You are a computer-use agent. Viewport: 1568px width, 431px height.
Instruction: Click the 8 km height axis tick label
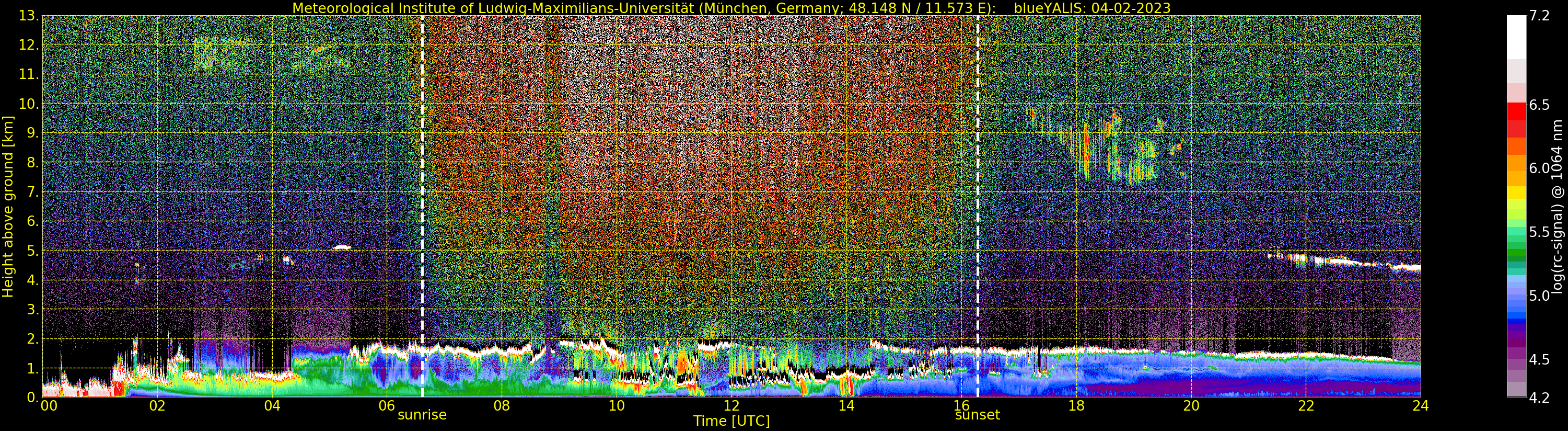coord(32,163)
